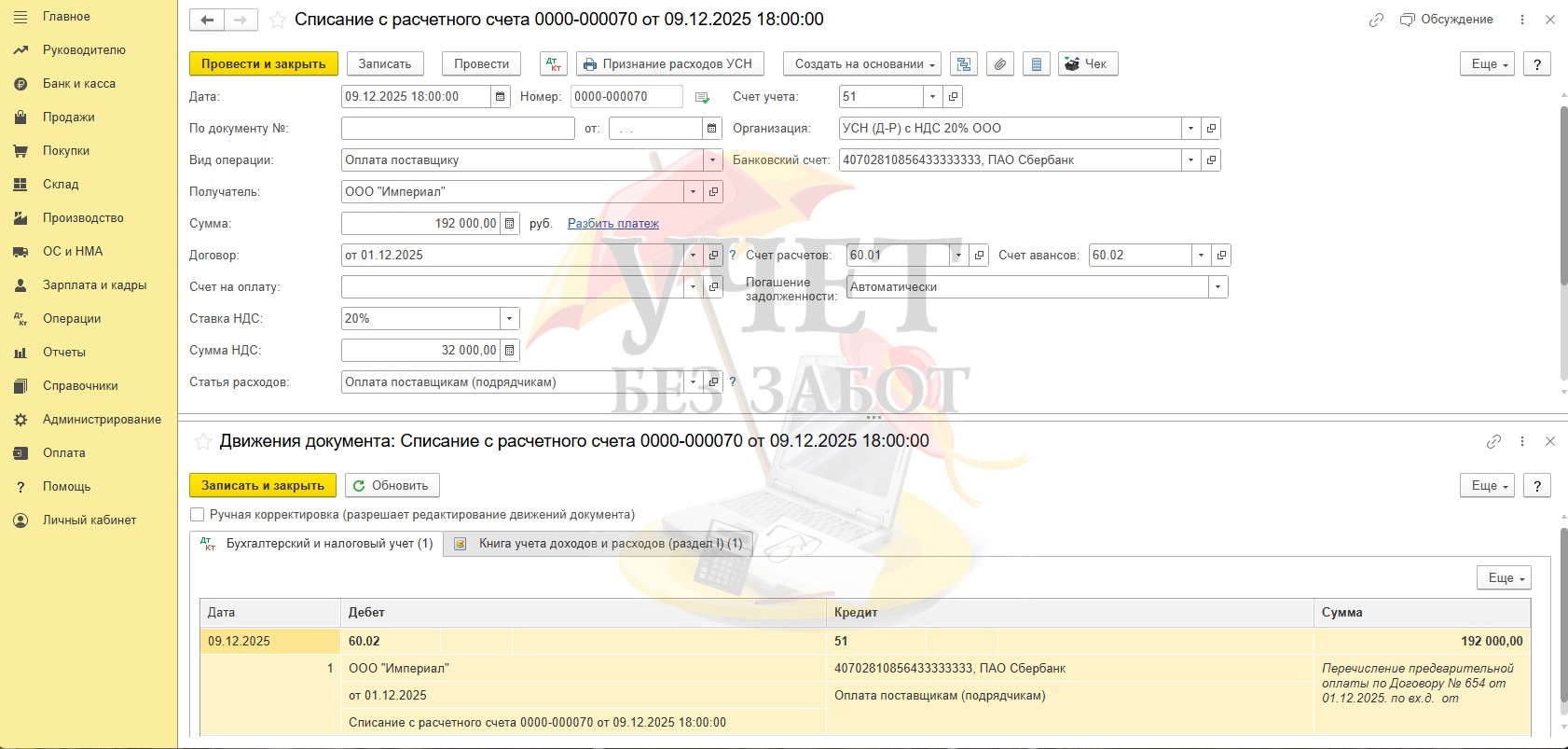The image size is (1568, 749).
Task: Click the Сумма field showing 192 000,00
Action: (x=421, y=223)
